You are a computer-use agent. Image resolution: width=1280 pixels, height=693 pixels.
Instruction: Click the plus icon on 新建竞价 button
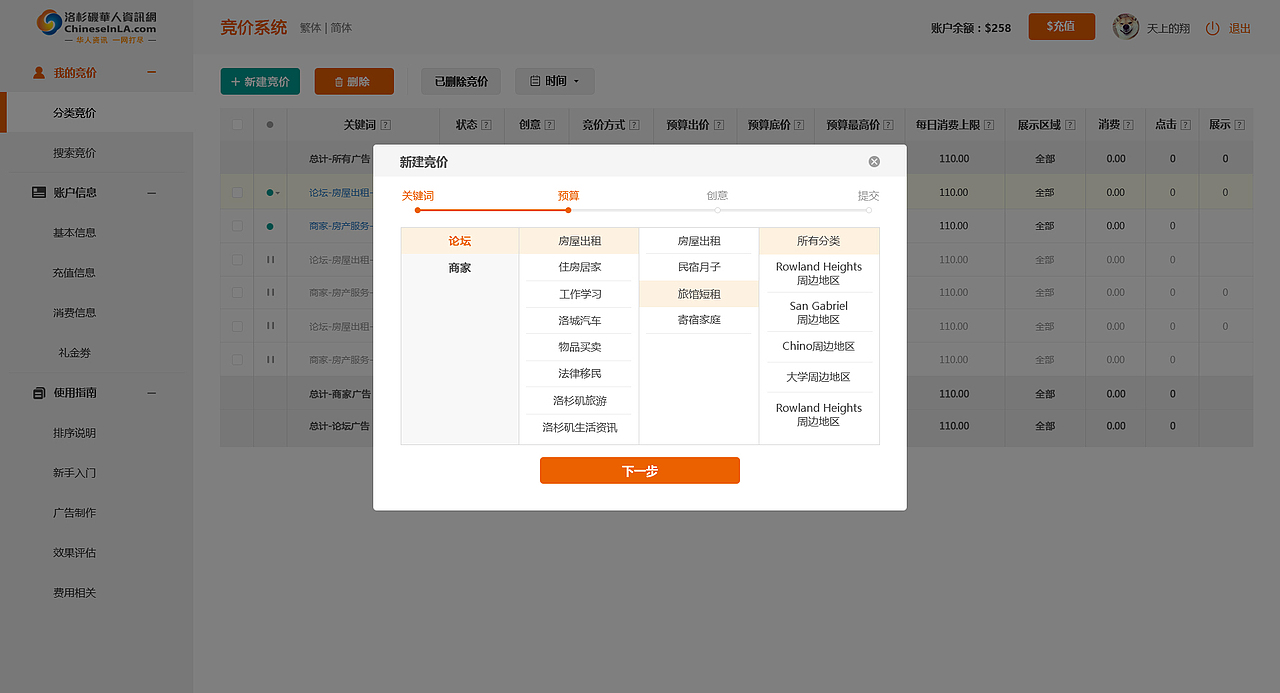click(x=234, y=81)
